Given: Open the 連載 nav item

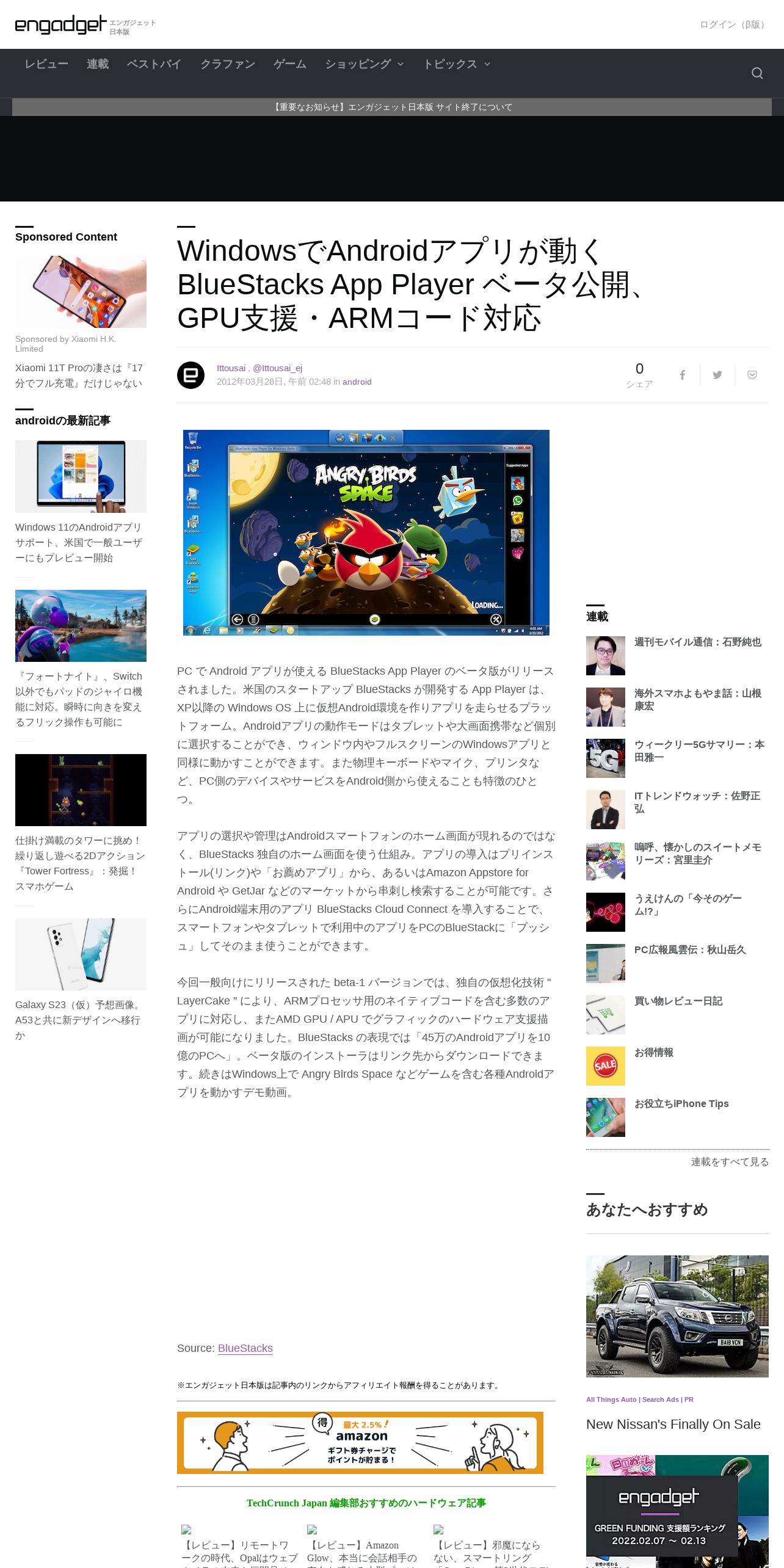Looking at the screenshot, I should pos(98,64).
